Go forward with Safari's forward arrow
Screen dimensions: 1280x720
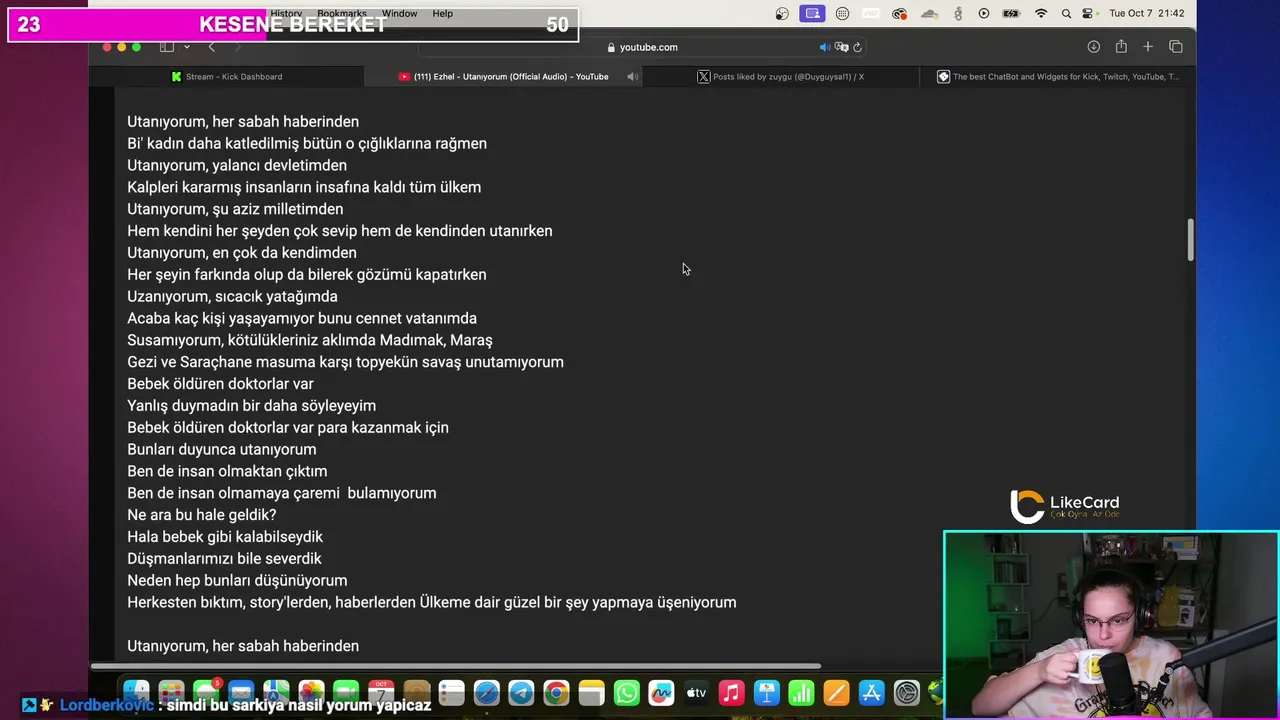tap(237, 47)
